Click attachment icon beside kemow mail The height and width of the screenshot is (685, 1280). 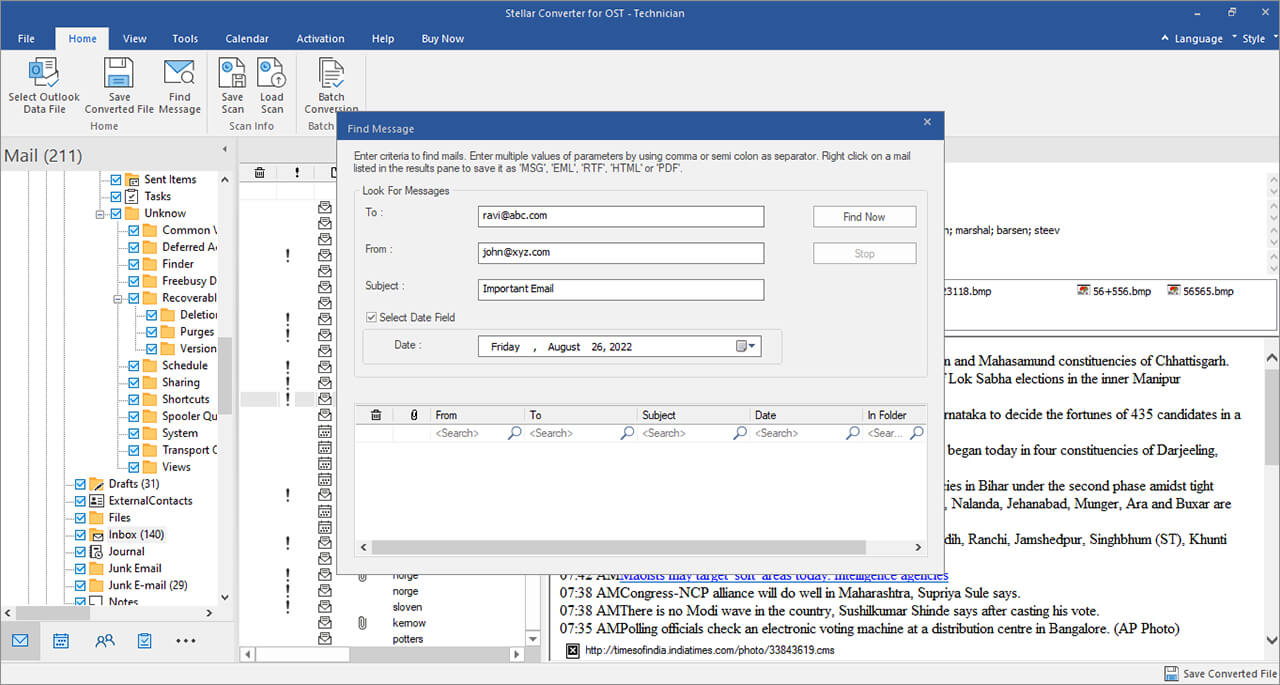tap(363, 623)
